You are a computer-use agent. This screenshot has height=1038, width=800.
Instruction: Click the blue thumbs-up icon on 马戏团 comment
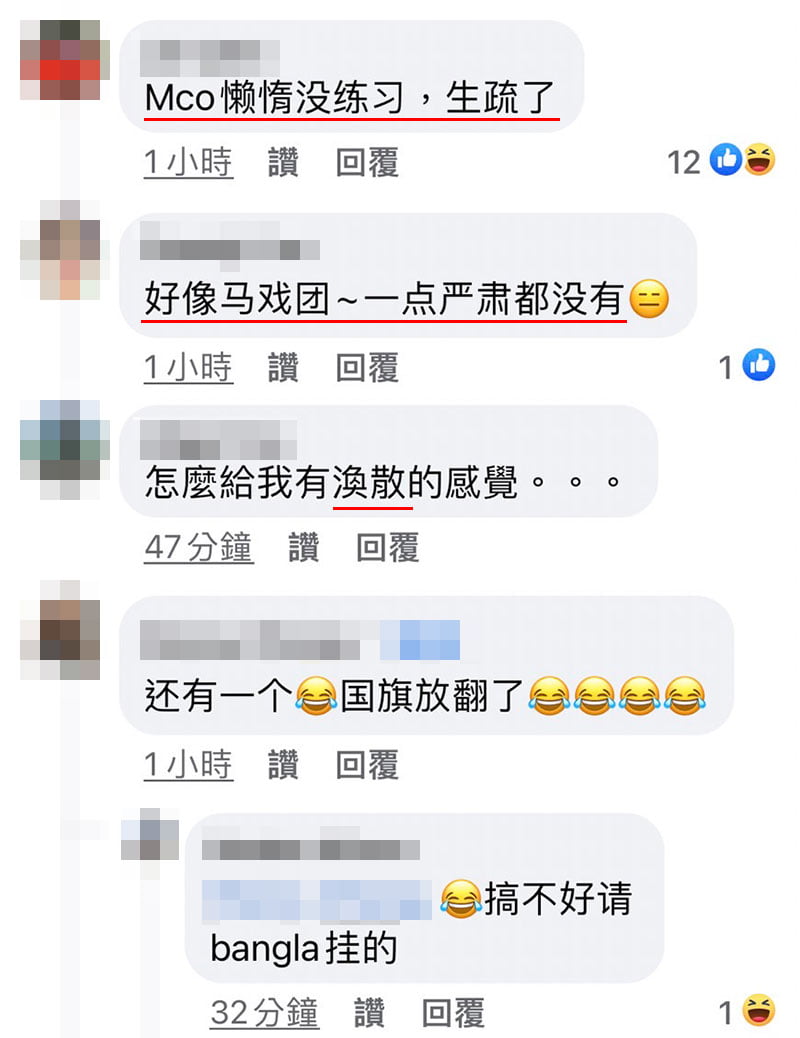[x=759, y=365]
